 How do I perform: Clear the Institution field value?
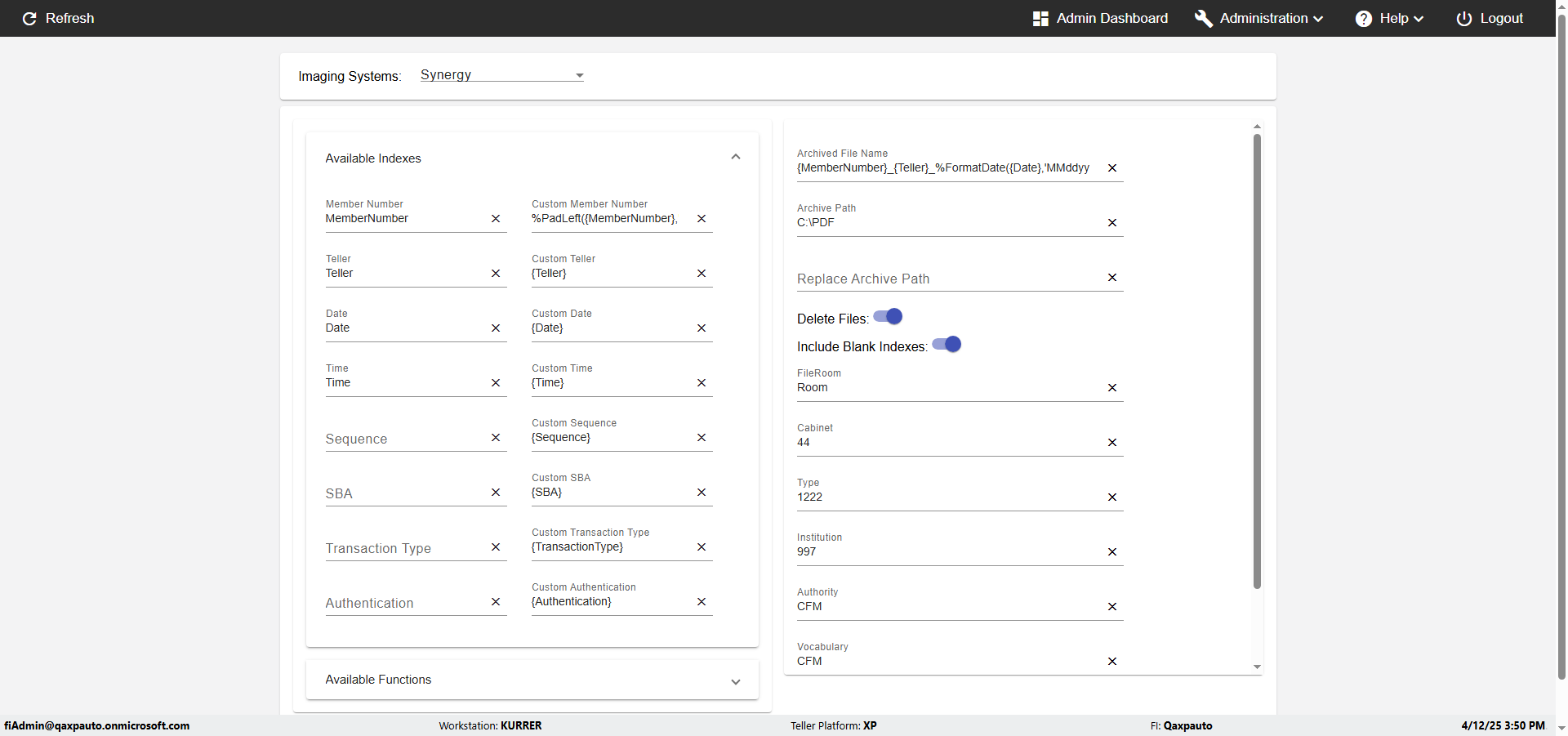[1112, 552]
